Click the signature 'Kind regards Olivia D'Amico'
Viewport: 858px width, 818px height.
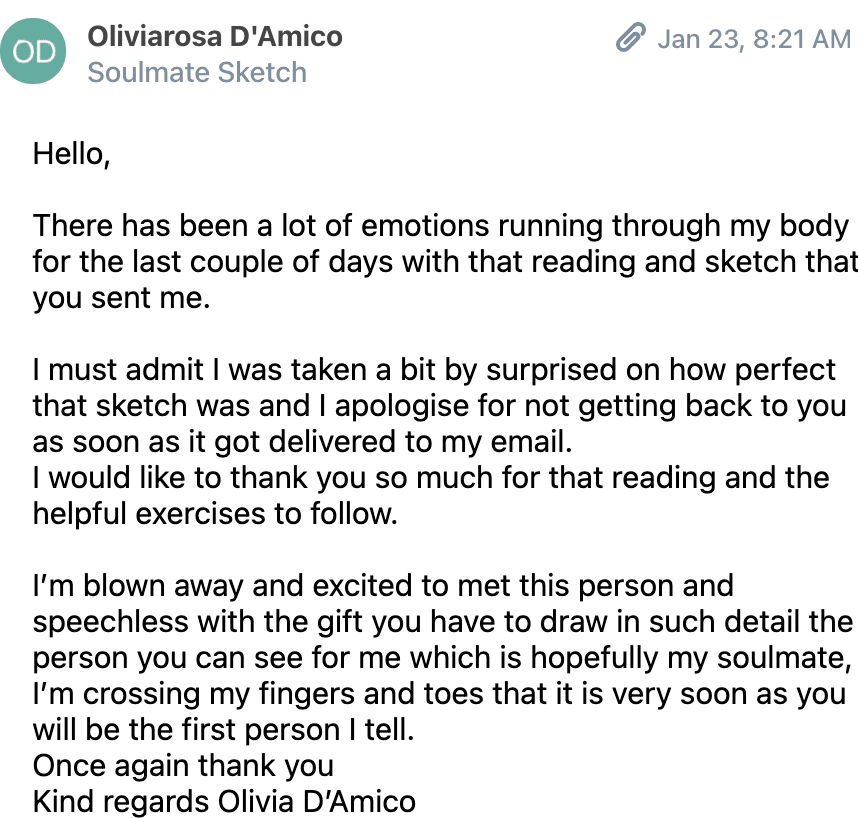[x=224, y=802]
